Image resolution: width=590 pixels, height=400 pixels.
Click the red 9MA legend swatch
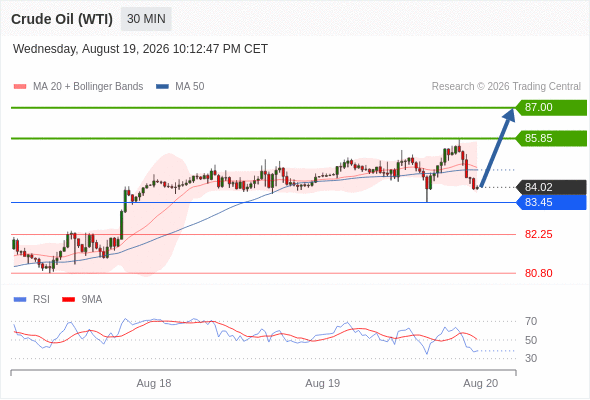(x=68, y=300)
